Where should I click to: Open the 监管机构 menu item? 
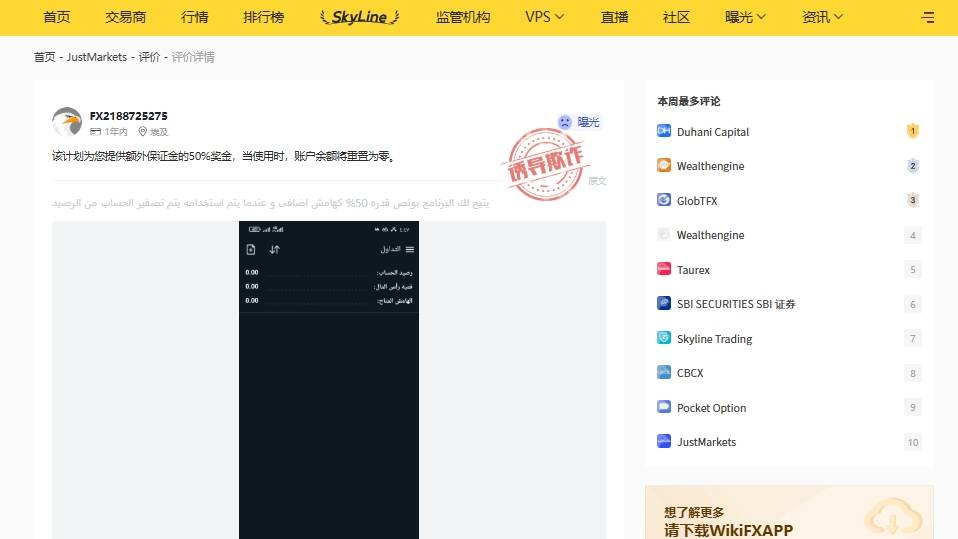click(x=463, y=17)
